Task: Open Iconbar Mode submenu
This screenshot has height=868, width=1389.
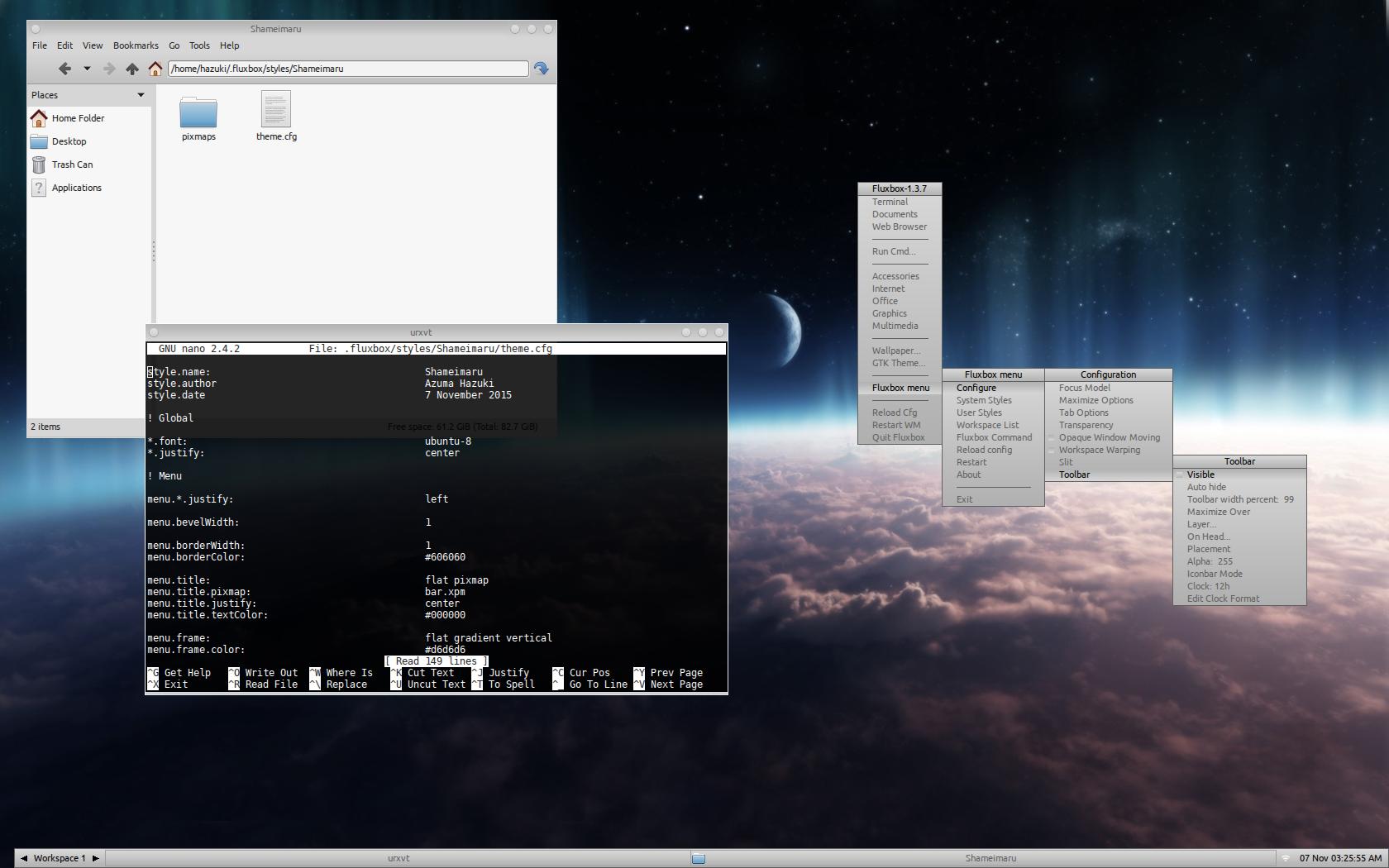Action: tap(1239, 574)
